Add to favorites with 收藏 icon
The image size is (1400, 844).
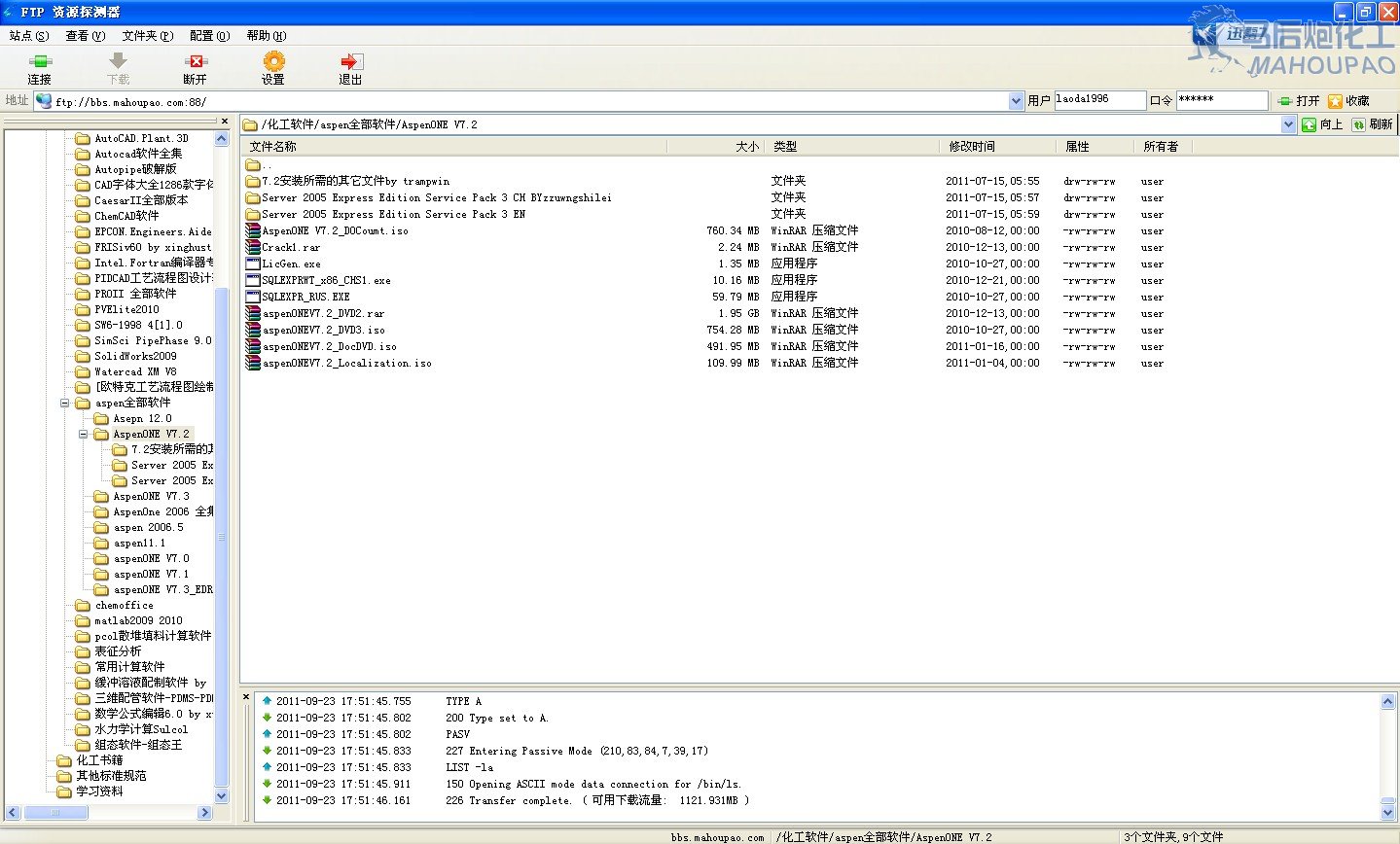1335,101
